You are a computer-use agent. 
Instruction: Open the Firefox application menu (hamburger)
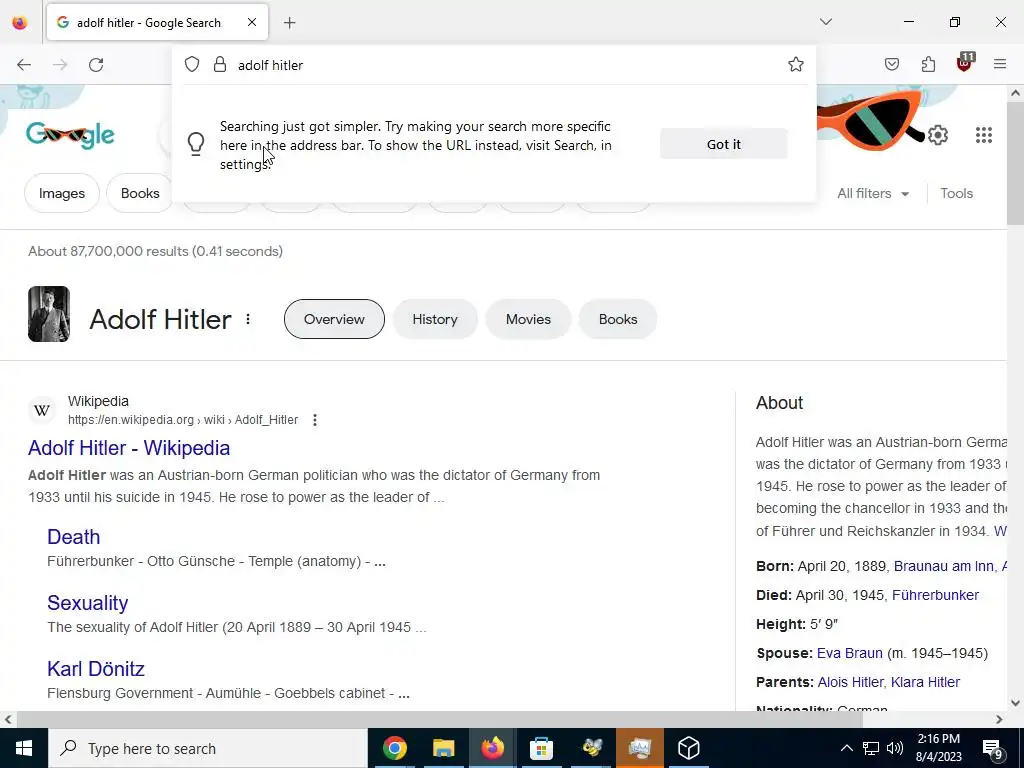click(x=1000, y=64)
